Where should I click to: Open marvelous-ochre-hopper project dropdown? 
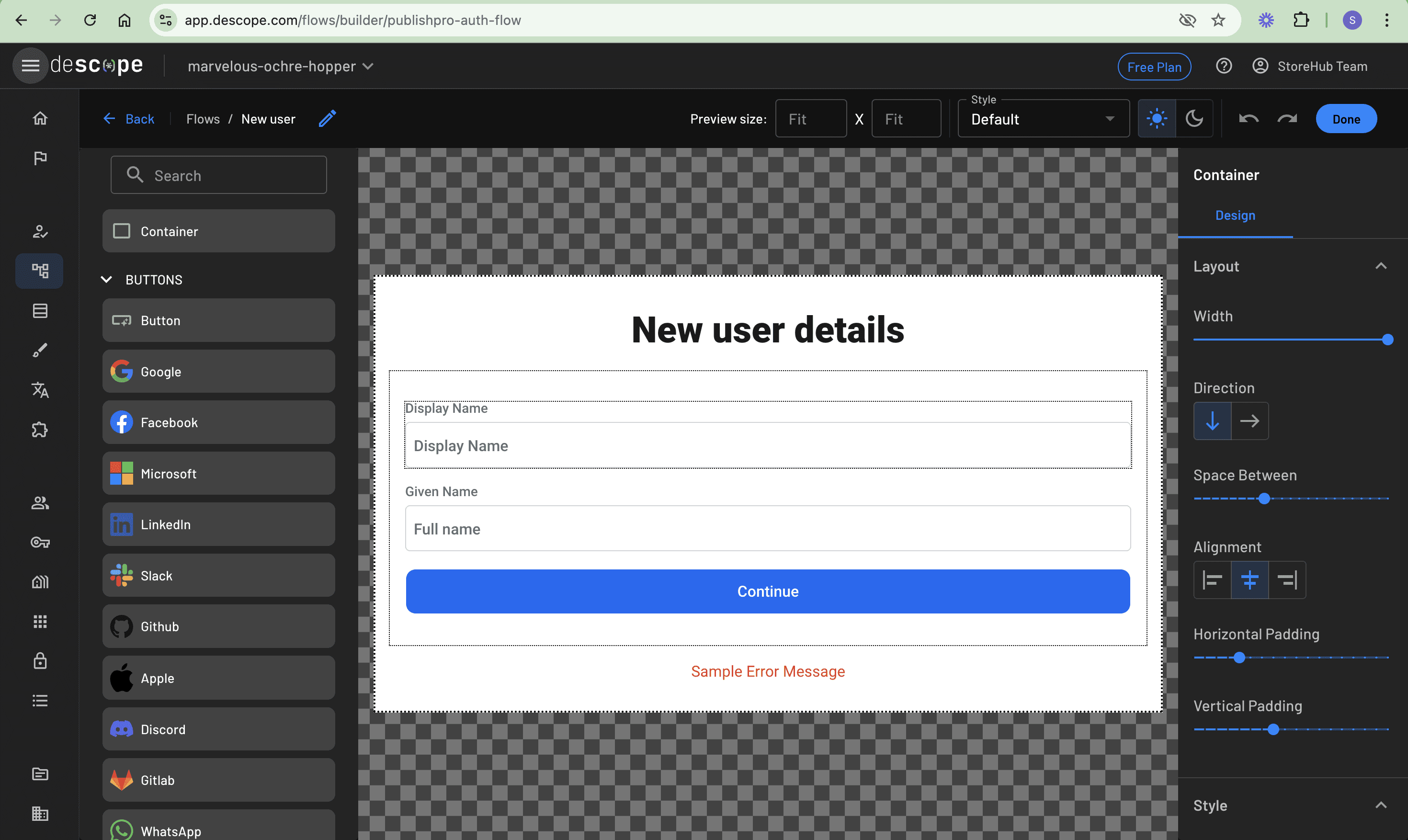click(x=281, y=66)
